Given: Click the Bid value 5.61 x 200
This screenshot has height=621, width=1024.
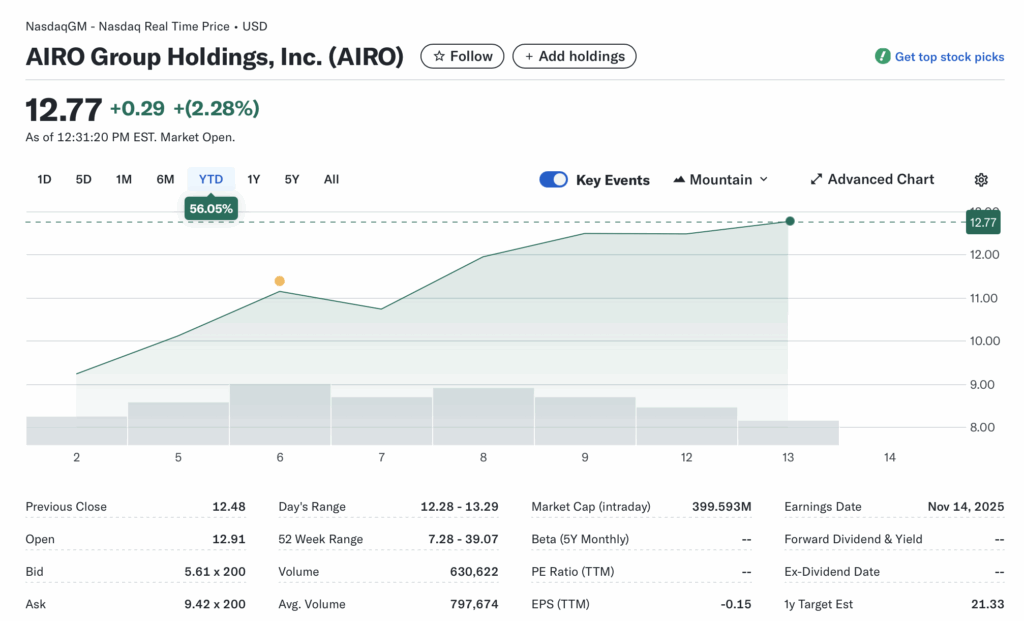Looking at the screenshot, I should [215, 571].
